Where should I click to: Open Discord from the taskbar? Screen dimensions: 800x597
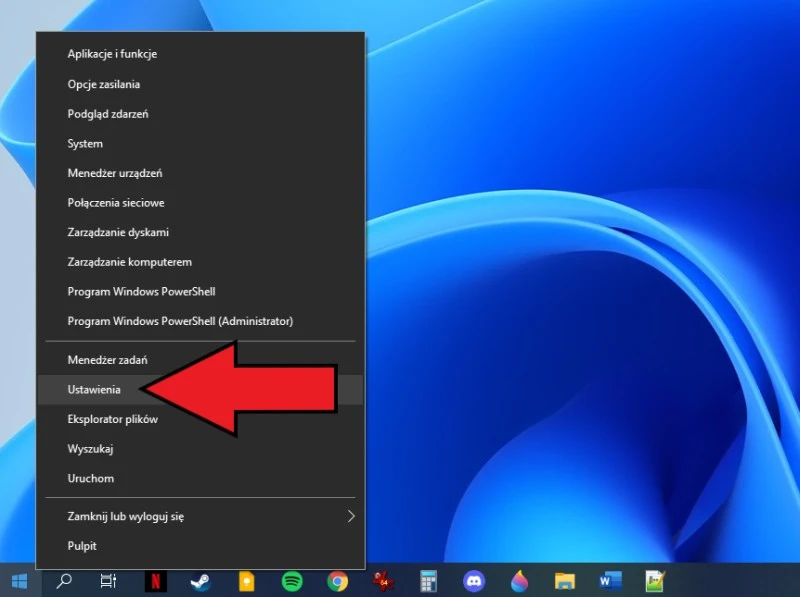pyautogui.click(x=472, y=581)
